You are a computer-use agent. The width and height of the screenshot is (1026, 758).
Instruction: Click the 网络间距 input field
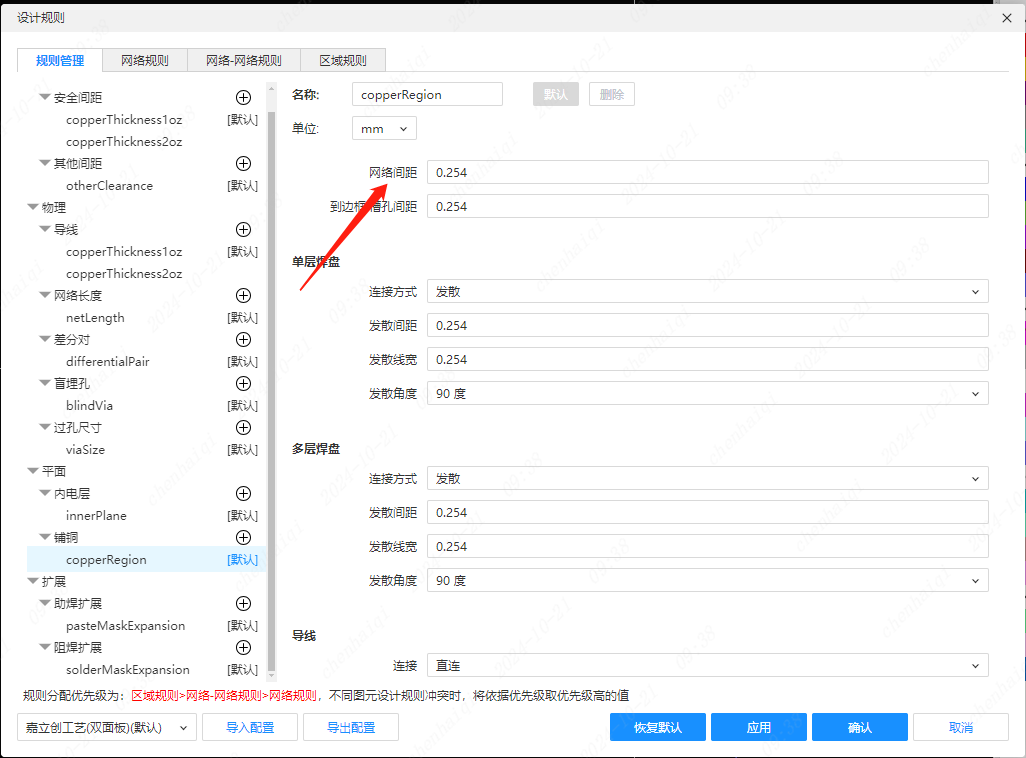(x=707, y=173)
